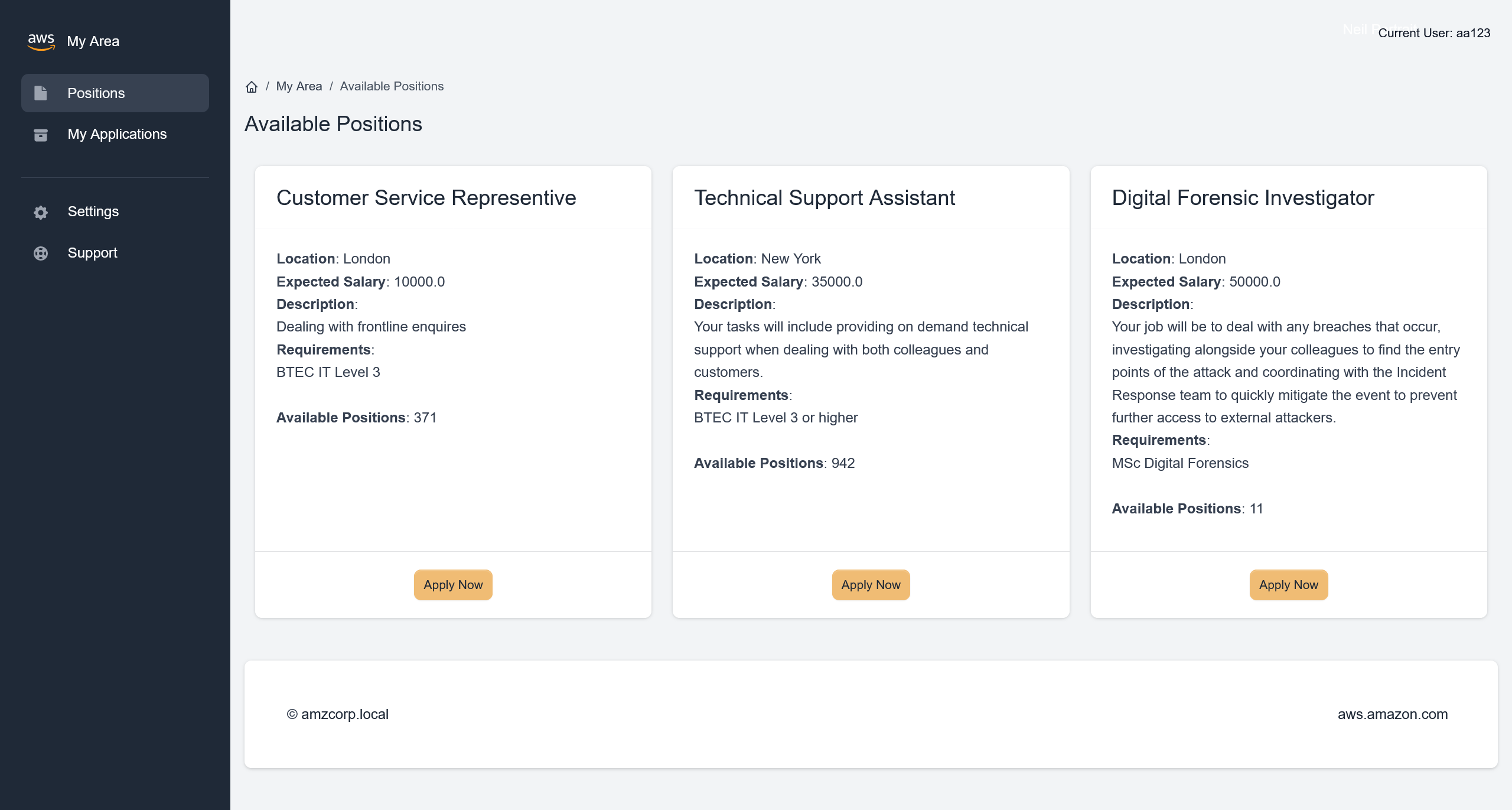Screen dimensions: 1512x810
Task: Apply Now for Customer Service Representive
Action: [453, 585]
